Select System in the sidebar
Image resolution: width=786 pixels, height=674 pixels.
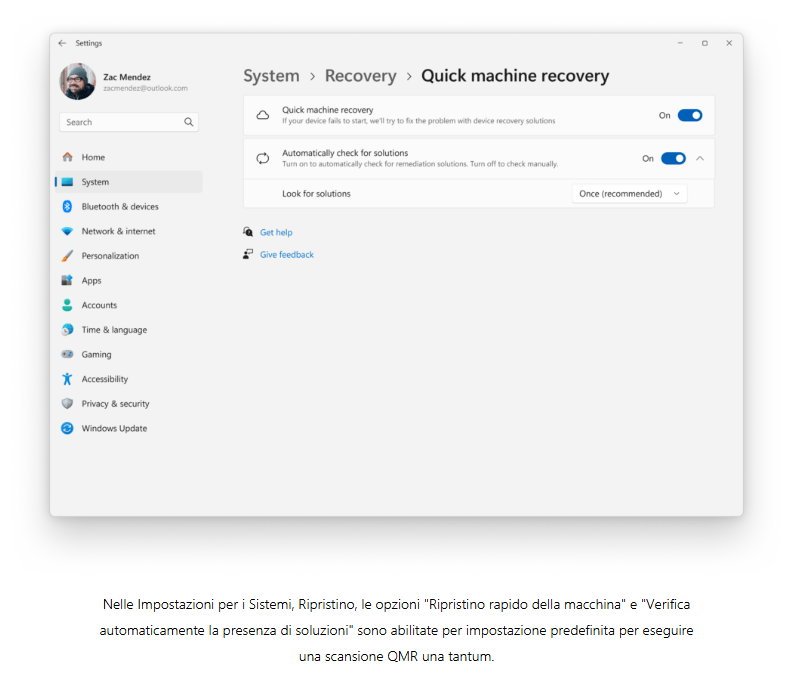[x=128, y=182]
